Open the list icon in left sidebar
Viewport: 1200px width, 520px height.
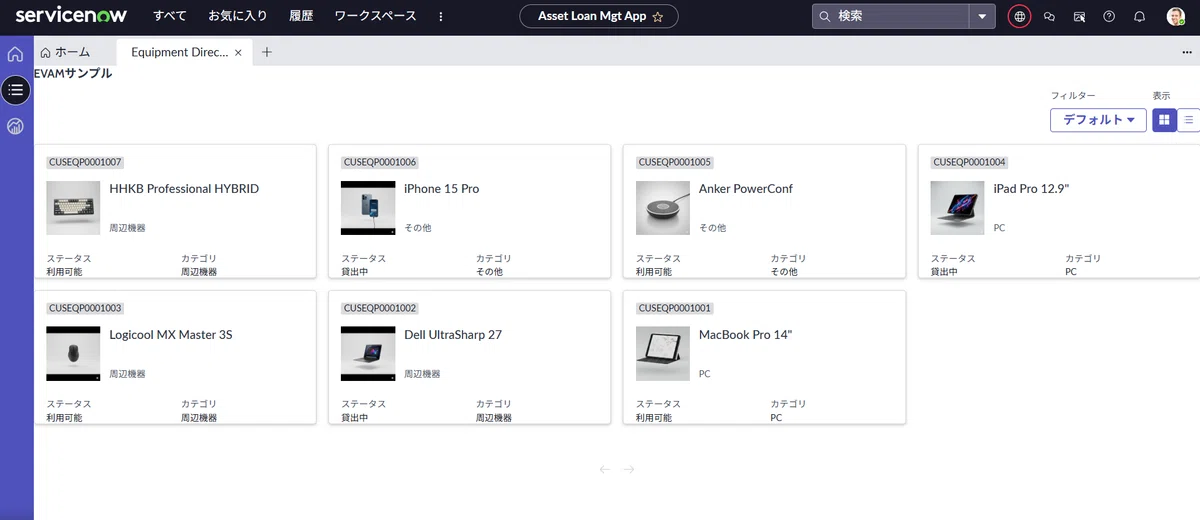(15, 90)
